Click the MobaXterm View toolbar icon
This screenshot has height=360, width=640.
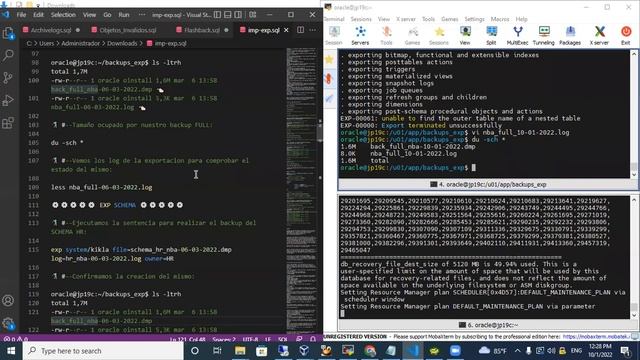[465, 36]
